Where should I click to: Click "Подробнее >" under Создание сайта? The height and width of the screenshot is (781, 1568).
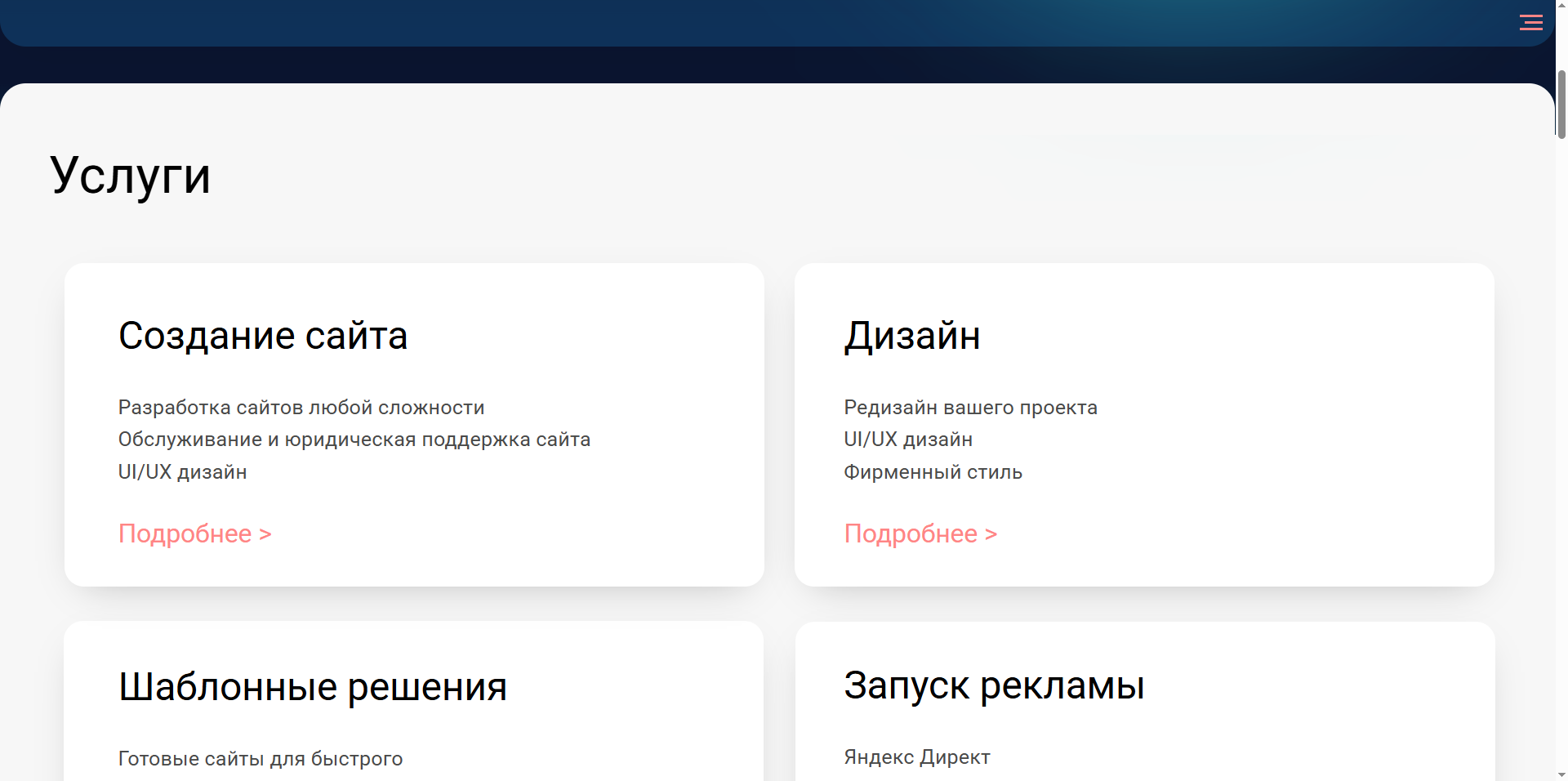pyautogui.click(x=194, y=533)
